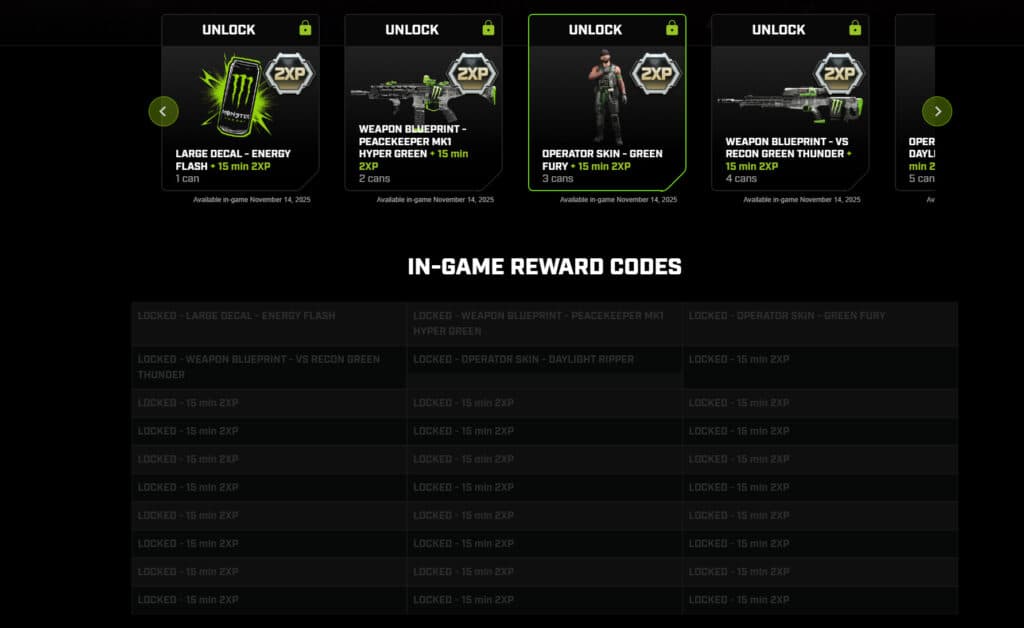Click Locked VS Recon Green Thunder code cell
Viewport: 1024px width, 628px height.
point(269,368)
